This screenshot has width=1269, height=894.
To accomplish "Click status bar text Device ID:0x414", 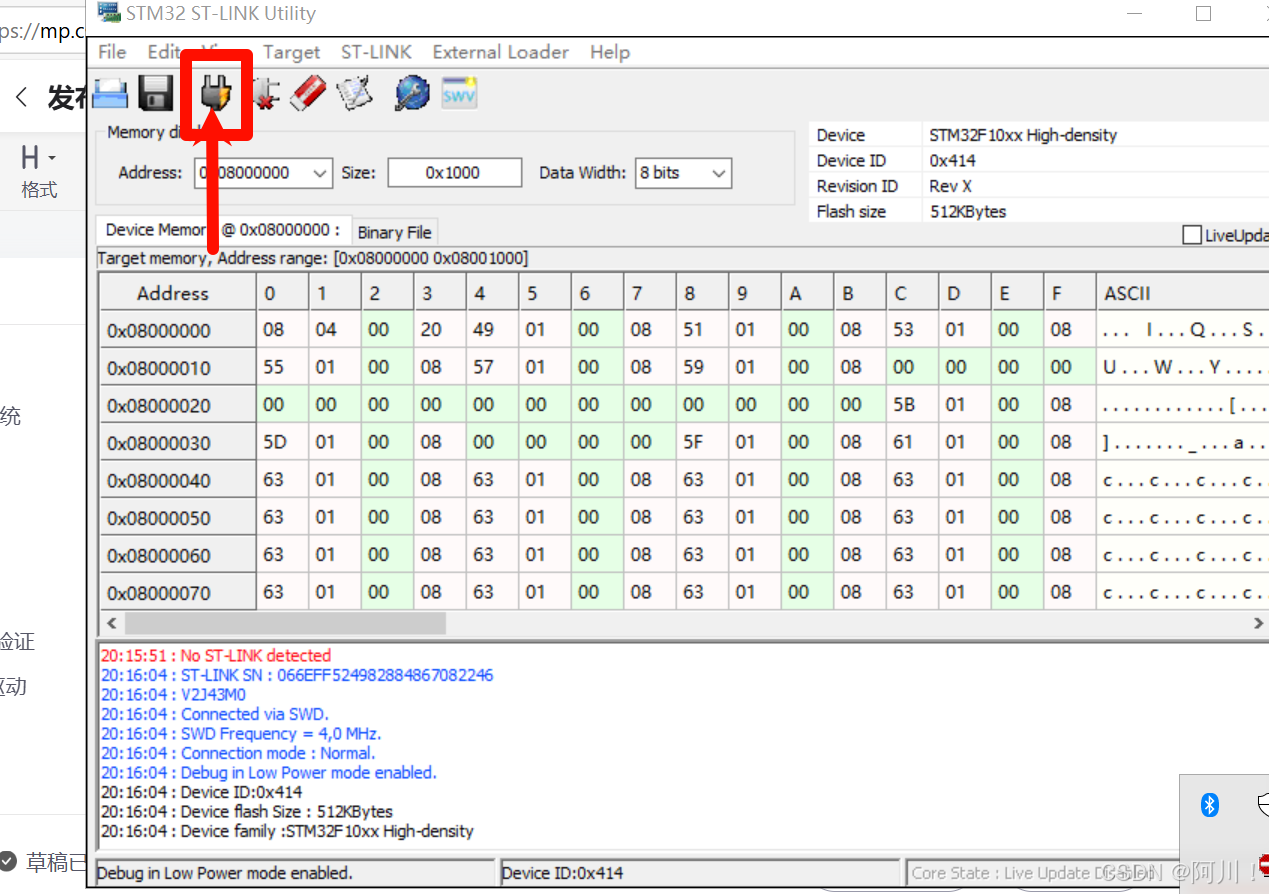I will [x=563, y=873].
